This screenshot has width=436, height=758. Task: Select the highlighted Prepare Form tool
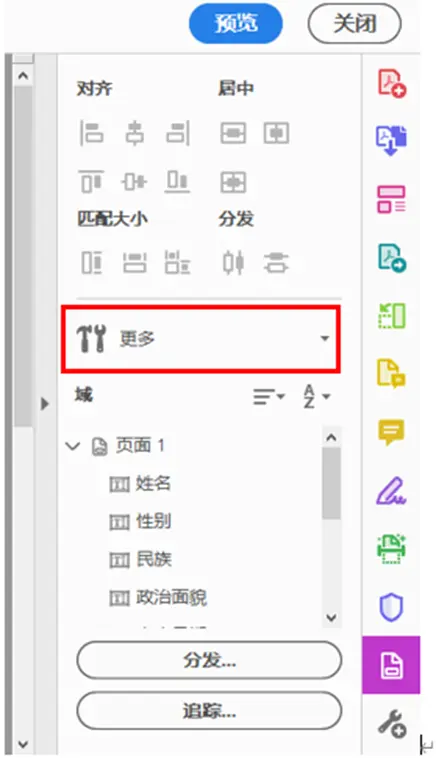(391, 665)
